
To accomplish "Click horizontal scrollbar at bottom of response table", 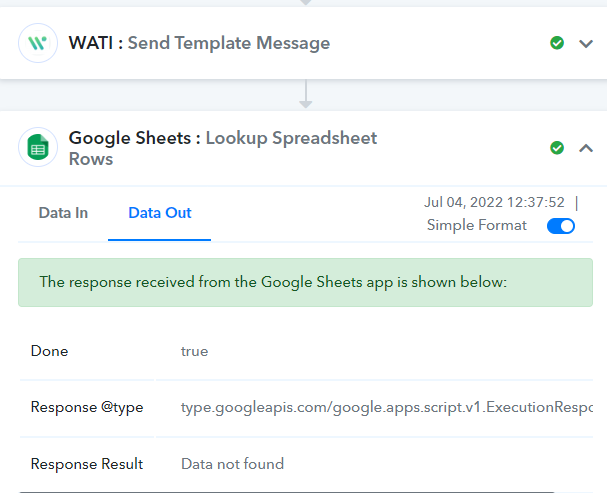I will (x=286, y=491).
